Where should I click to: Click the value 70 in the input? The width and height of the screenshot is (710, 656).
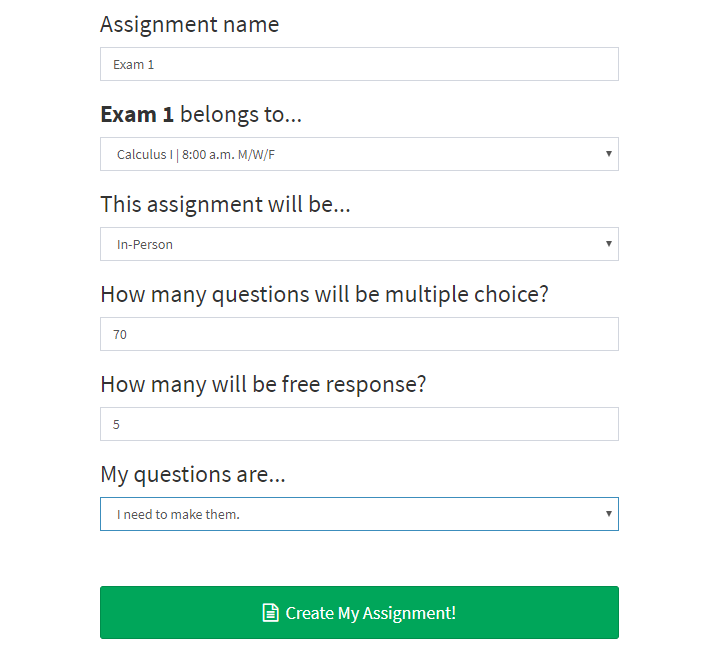[120, 335]
